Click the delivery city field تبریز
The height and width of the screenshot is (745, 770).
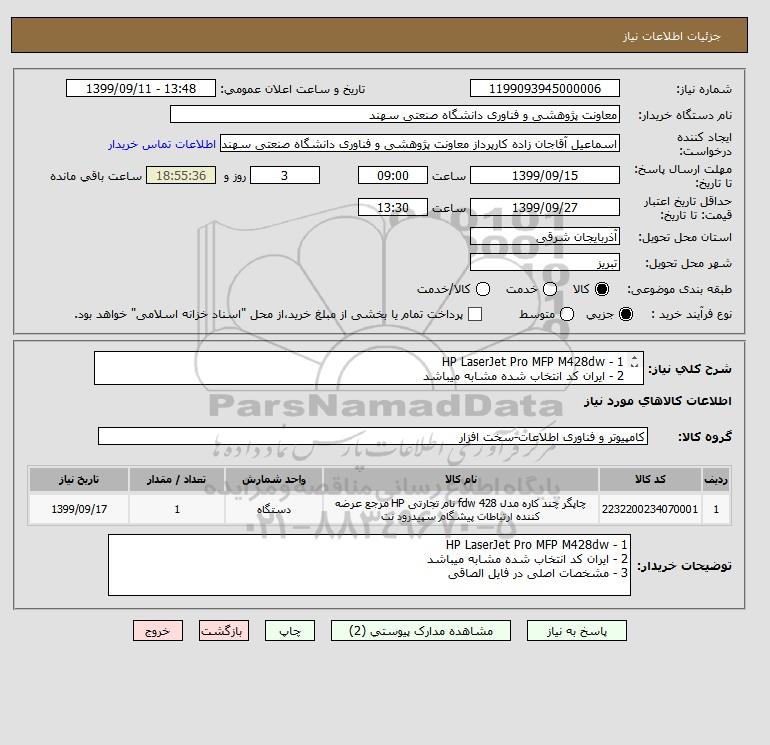(x=545, y=262)
